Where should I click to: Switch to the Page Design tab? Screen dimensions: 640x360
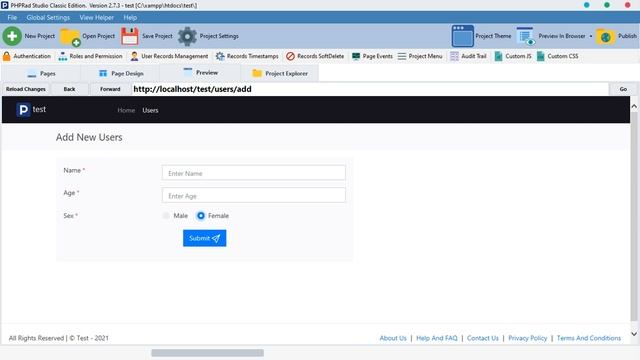click(x=120, y=73)
